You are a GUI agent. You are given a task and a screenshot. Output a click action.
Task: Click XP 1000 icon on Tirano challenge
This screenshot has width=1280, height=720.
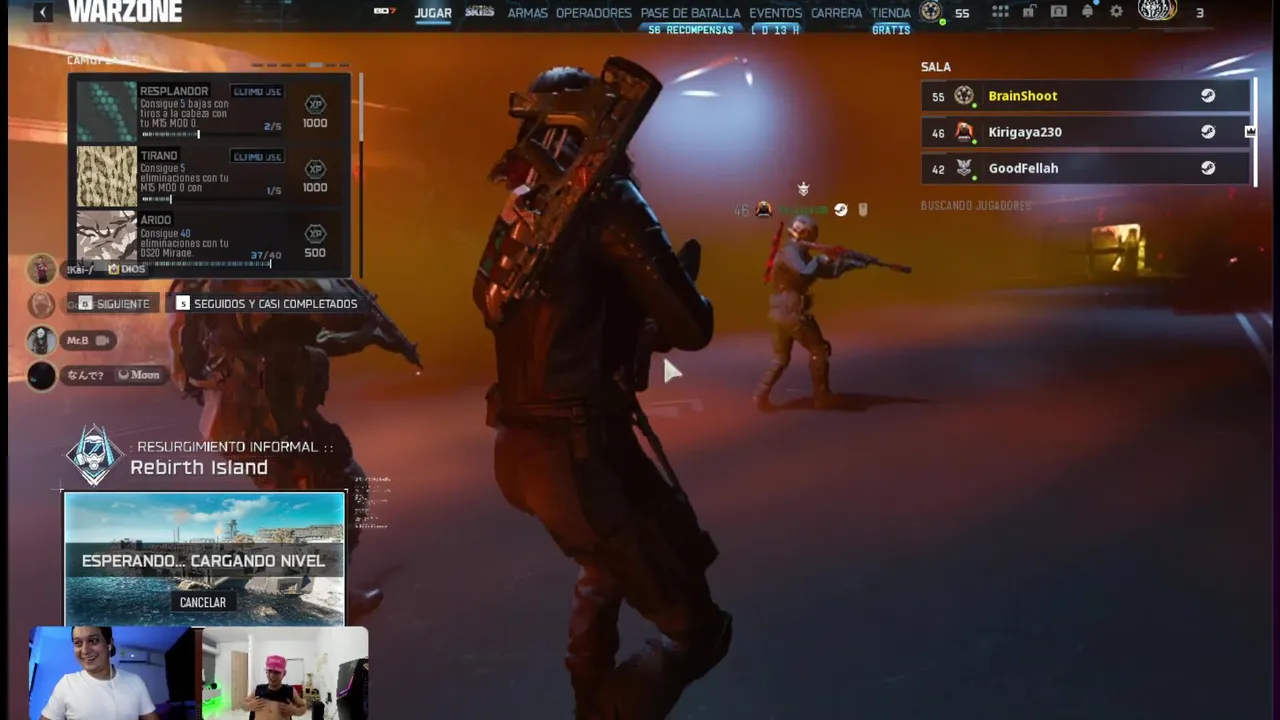click(315, 169)
